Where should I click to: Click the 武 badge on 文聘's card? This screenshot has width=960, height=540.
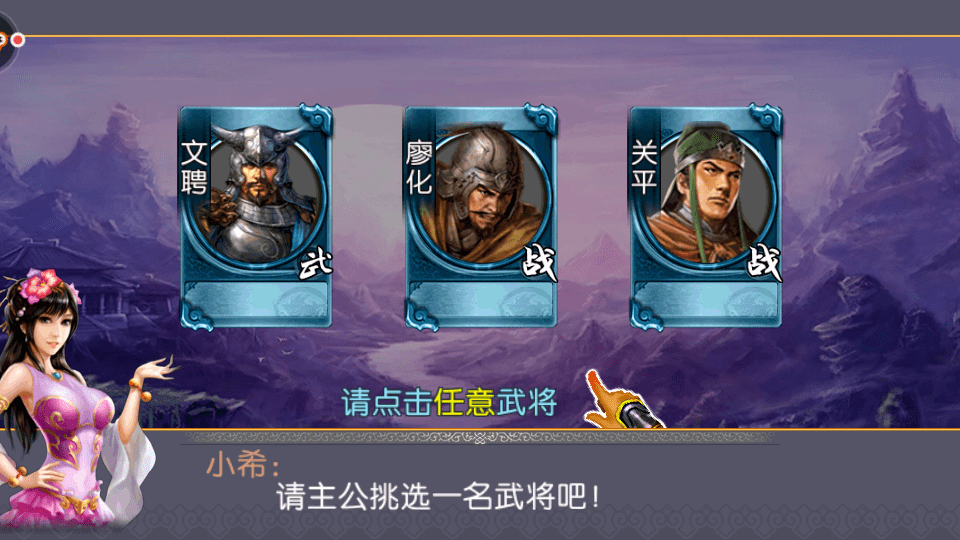click(315, 264)
